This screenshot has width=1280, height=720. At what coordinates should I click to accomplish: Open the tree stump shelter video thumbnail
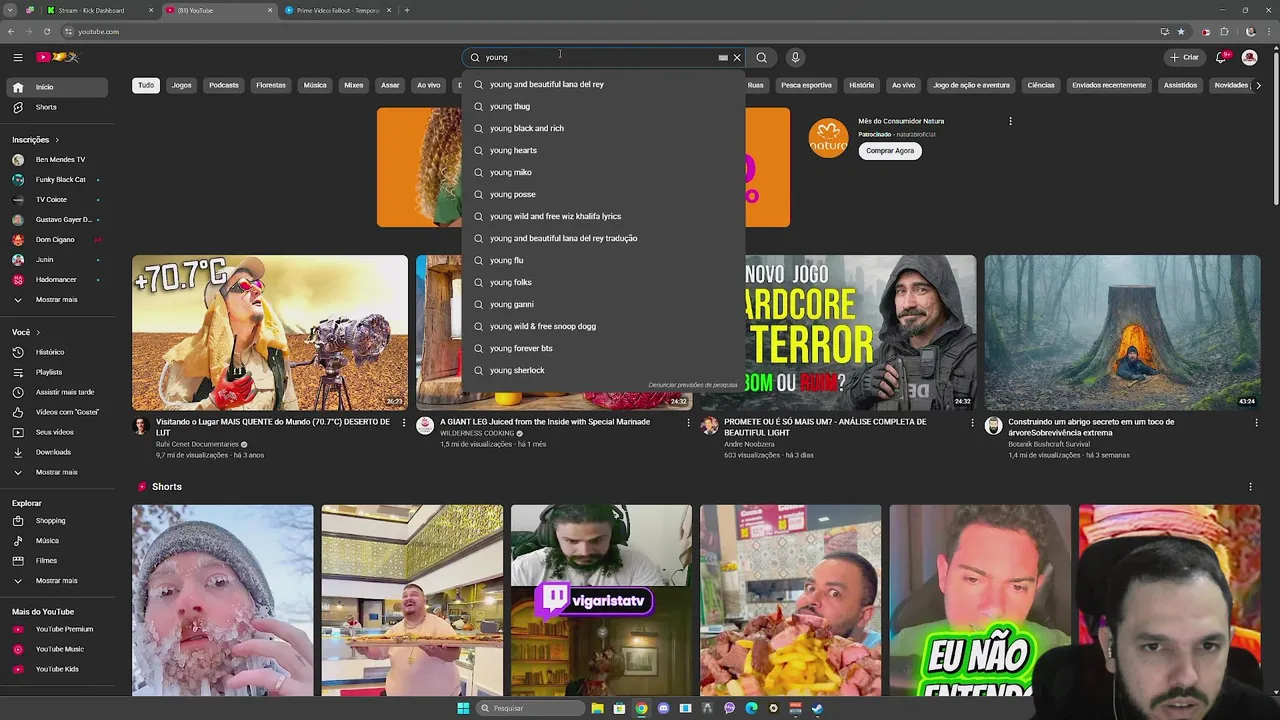pos(1122,332)
